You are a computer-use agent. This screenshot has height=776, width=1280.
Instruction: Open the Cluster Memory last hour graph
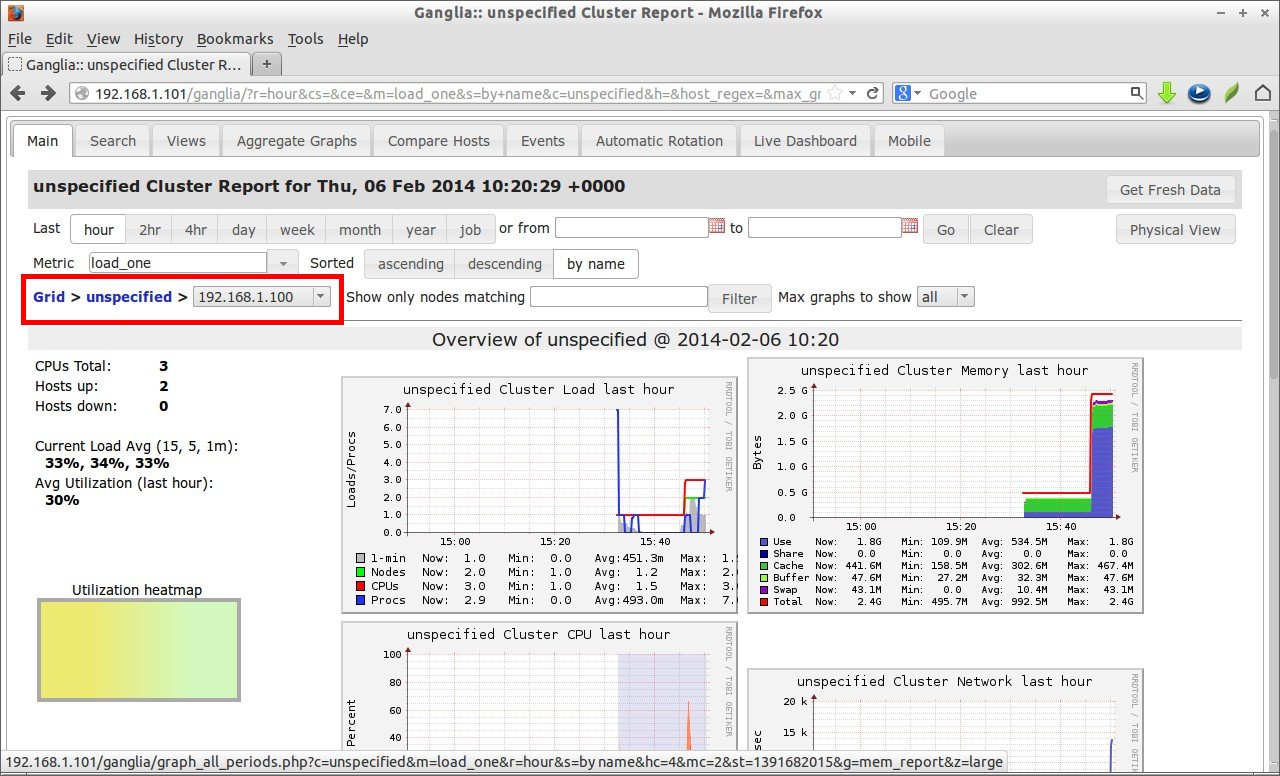[x=945, y=485]
